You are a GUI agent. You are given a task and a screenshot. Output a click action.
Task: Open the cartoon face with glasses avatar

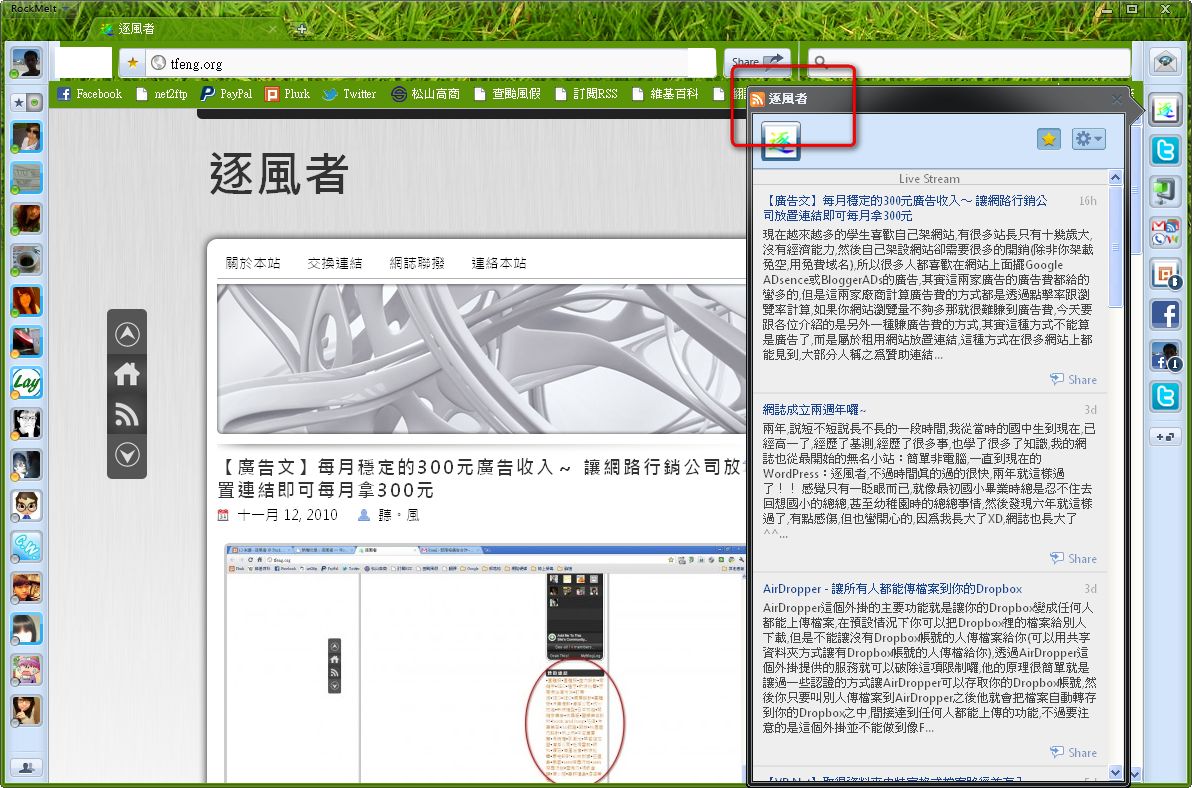(27, 505)
